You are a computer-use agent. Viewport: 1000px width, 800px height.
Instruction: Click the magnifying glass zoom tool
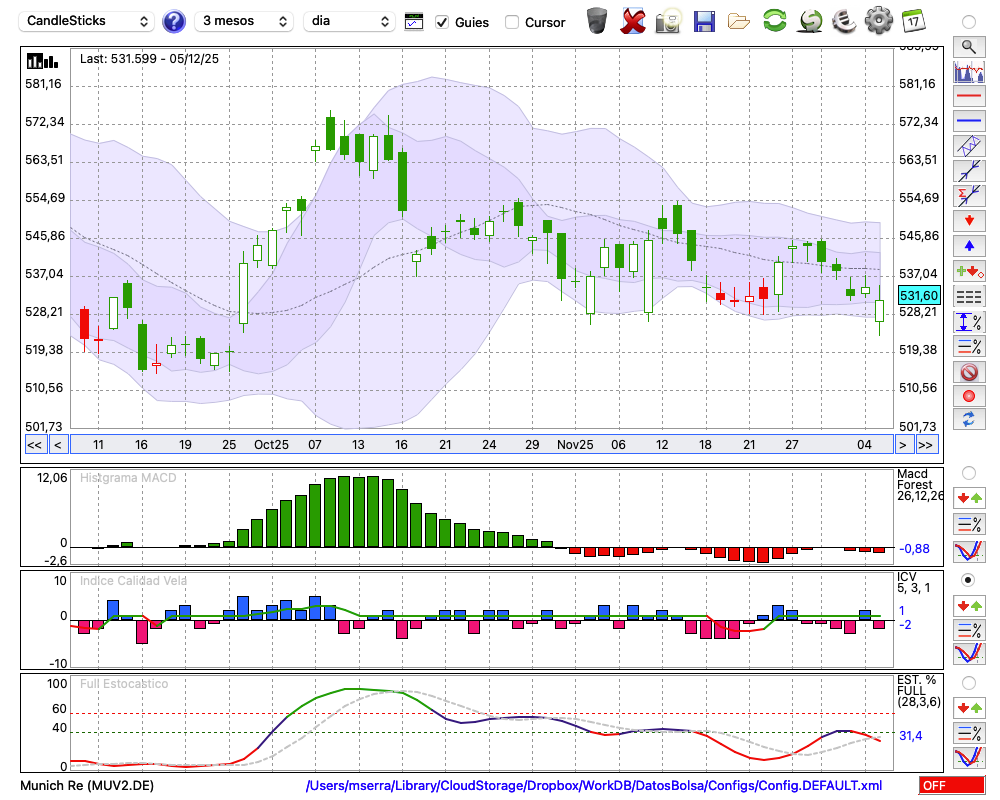[x=968, y=46]
